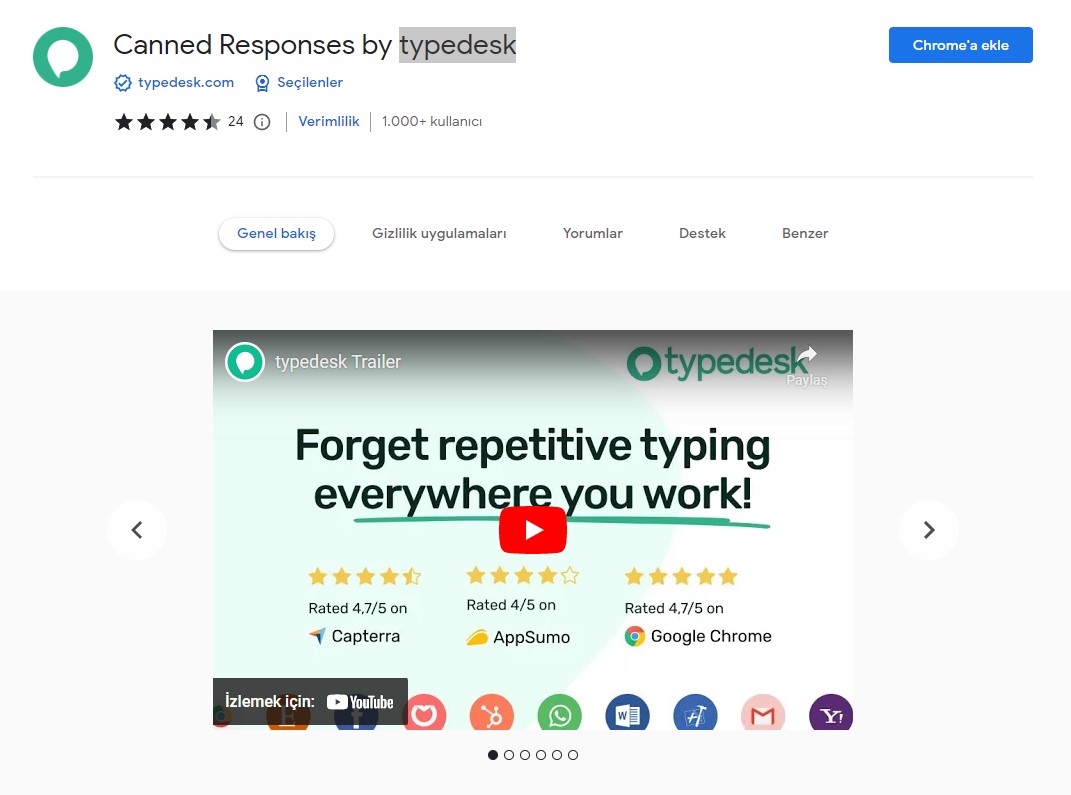Screen dimensions: 1071x795
Task: Click the Seçilenler featured badge label
Action: pyautogui.click(x=310, y=83)
